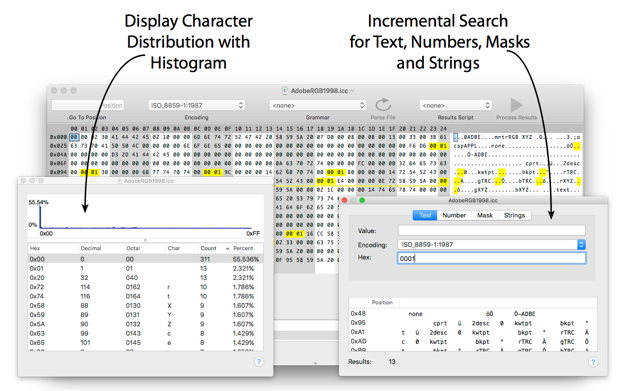Image resolution: width=626 pixels, height=391 pixels.
Task: Click the sort arrow beside the Count column
Action: [x=228, y=248]
